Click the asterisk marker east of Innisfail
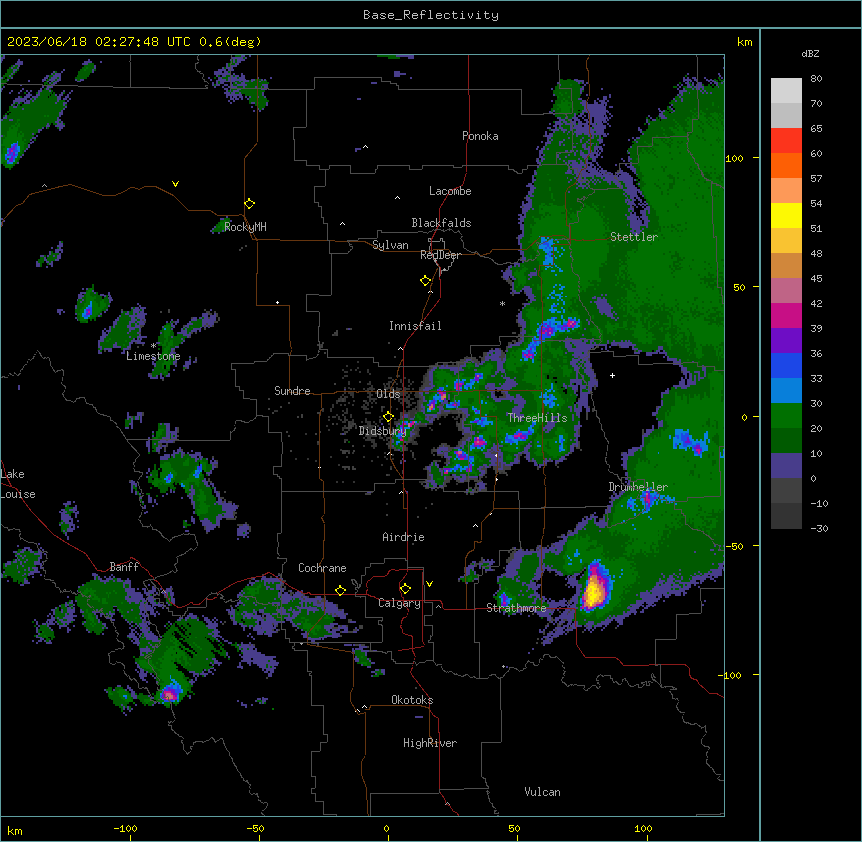The image size is (862, 842). (502, 303)
